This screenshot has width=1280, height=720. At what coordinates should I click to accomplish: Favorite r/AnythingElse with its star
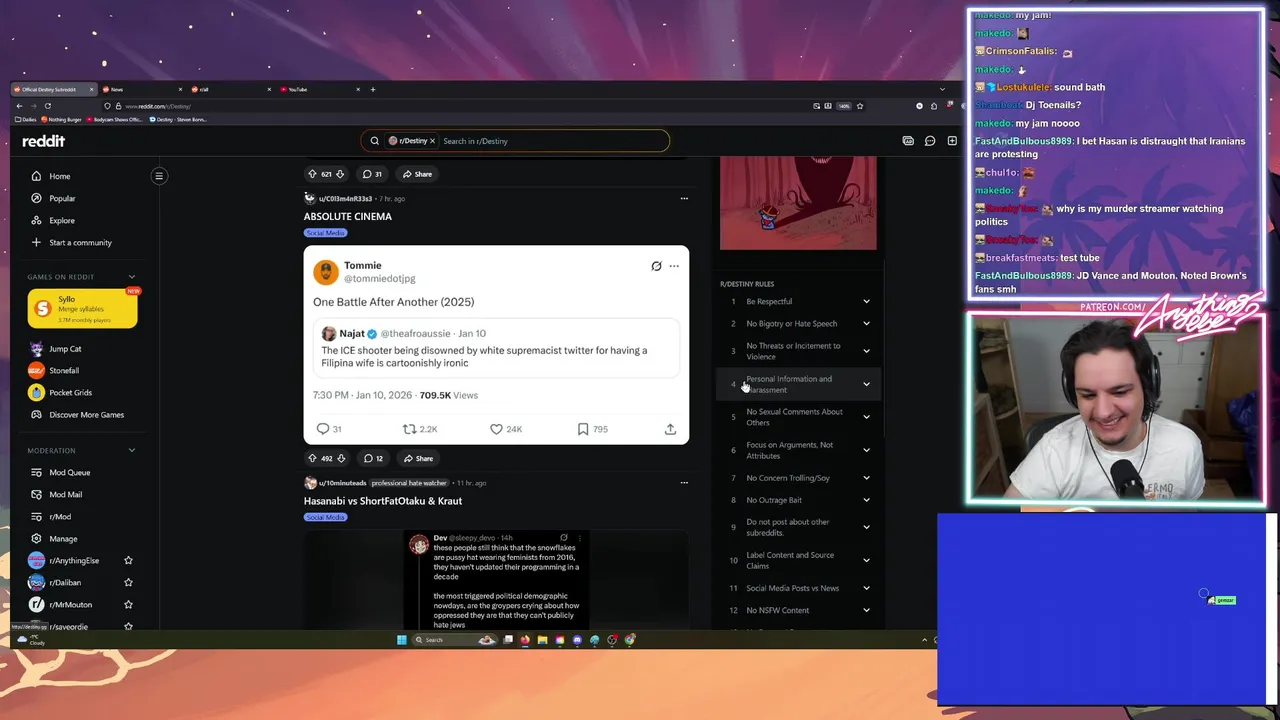click(x=128, y=561)
